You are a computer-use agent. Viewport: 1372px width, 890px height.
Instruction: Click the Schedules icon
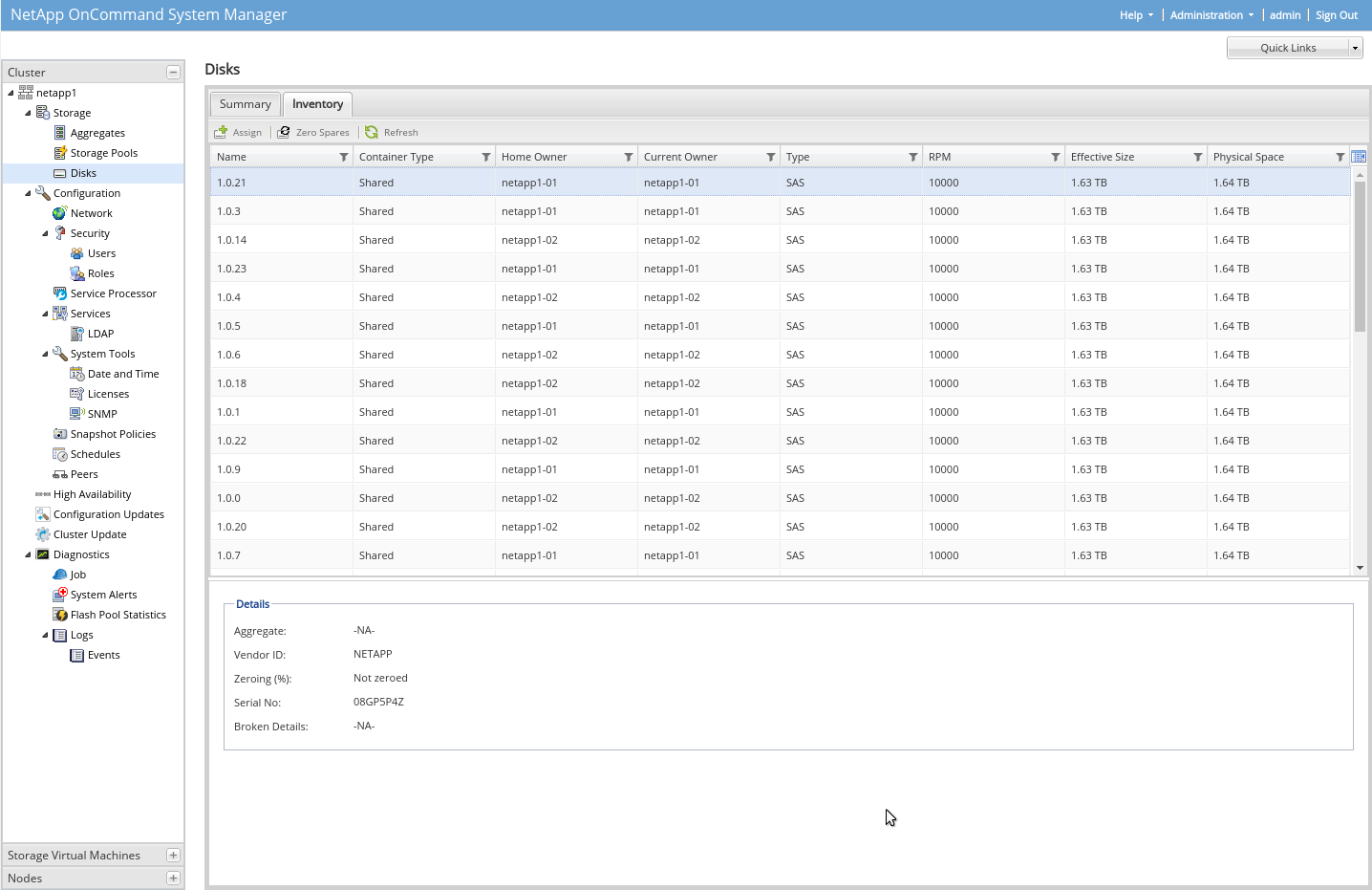coord(60,454)
